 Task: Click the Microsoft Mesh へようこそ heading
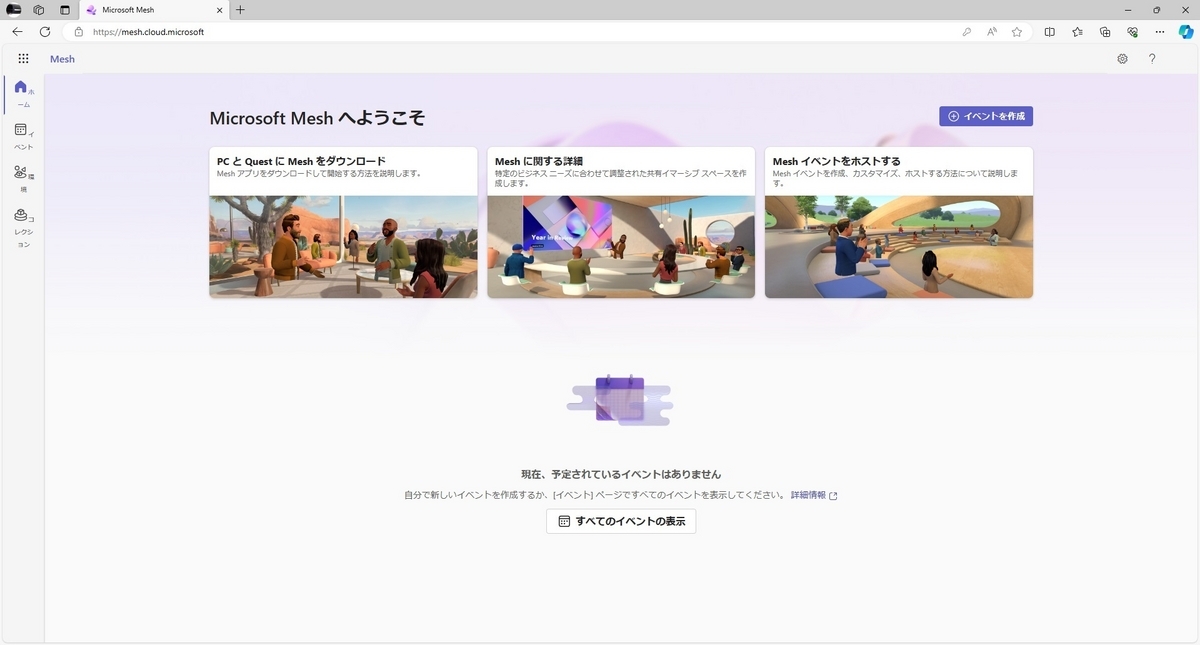(317, 118)
